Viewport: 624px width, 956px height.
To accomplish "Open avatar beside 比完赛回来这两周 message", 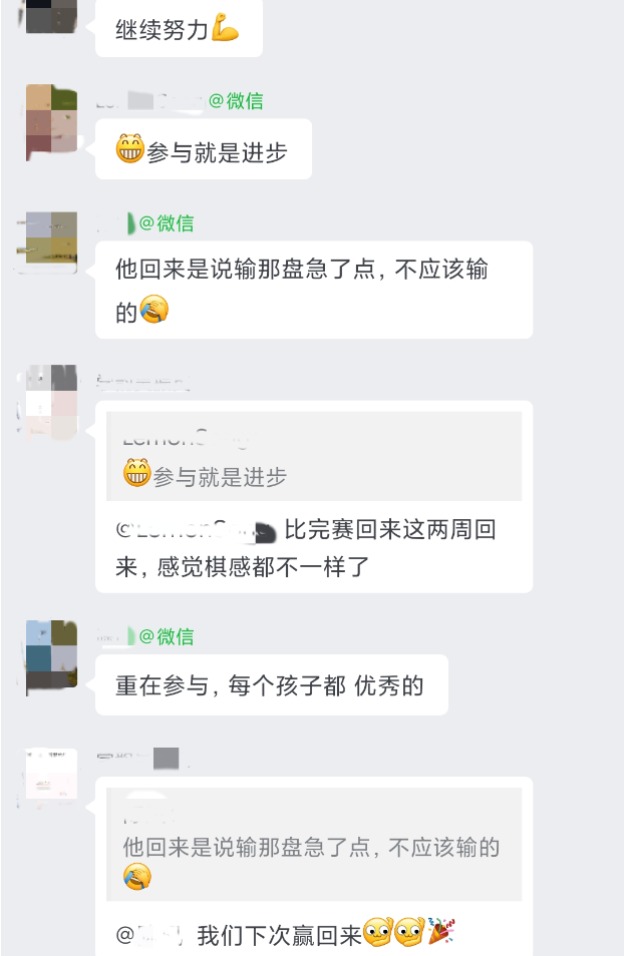I will [x=51, y=401].
